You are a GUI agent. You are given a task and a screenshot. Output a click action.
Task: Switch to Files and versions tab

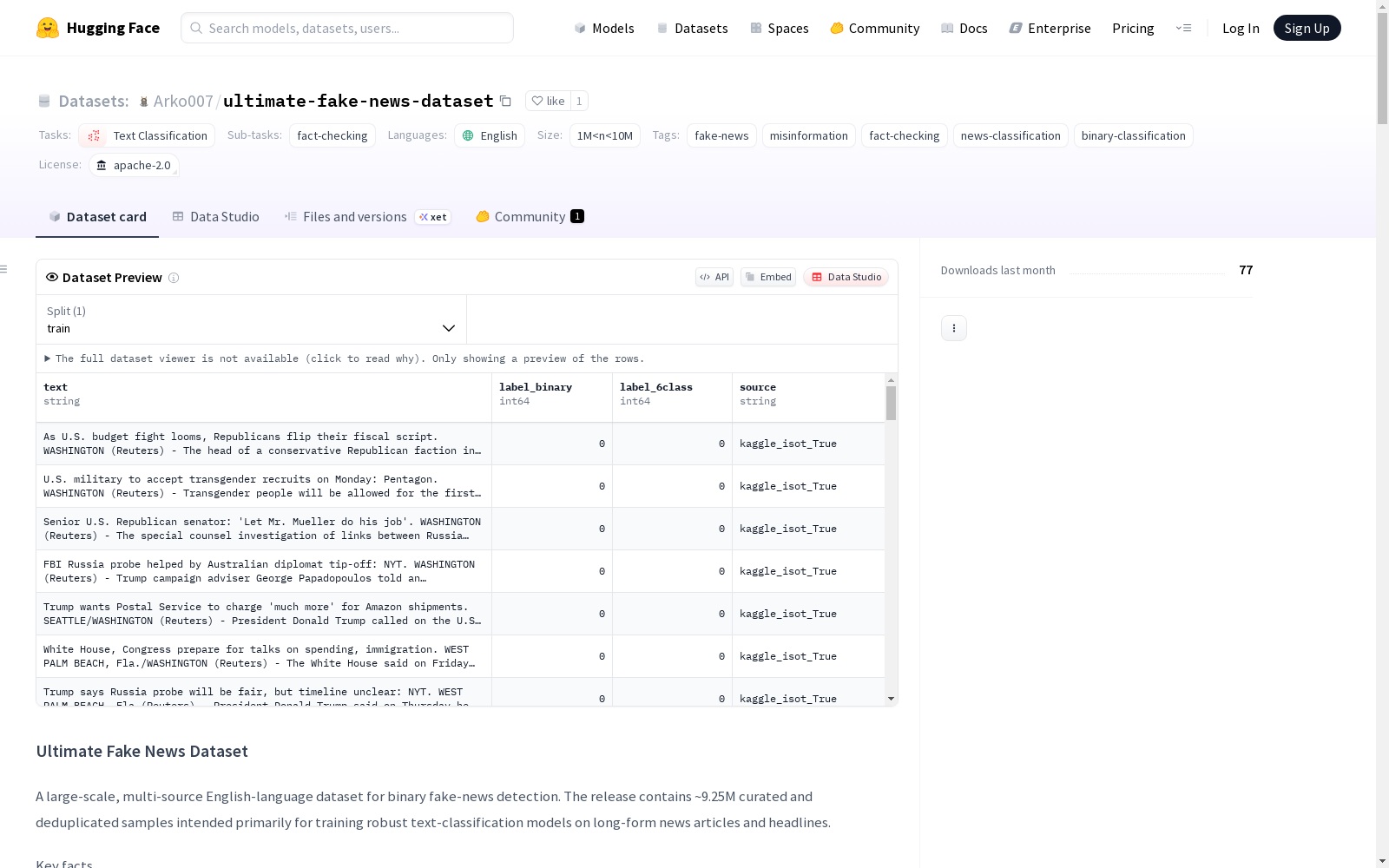pyautogui.click(x=367, y=217)
